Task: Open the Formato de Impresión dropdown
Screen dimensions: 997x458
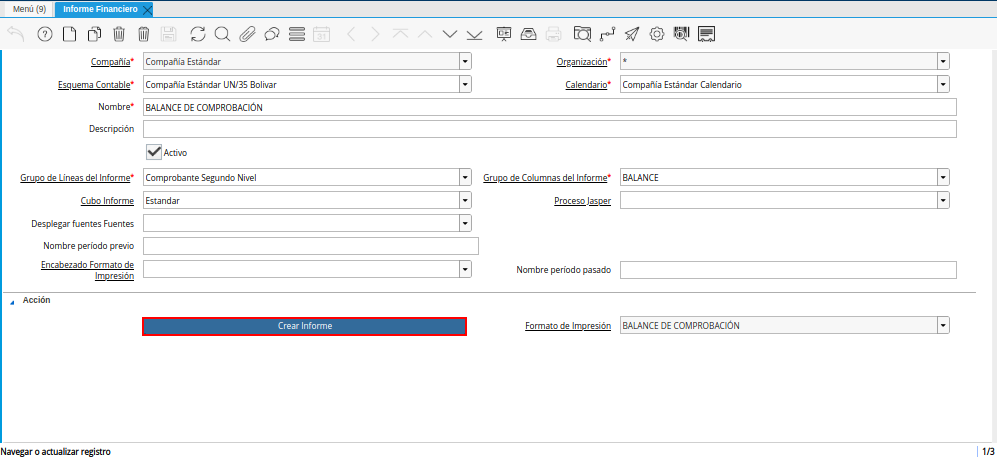Action: 943,326
